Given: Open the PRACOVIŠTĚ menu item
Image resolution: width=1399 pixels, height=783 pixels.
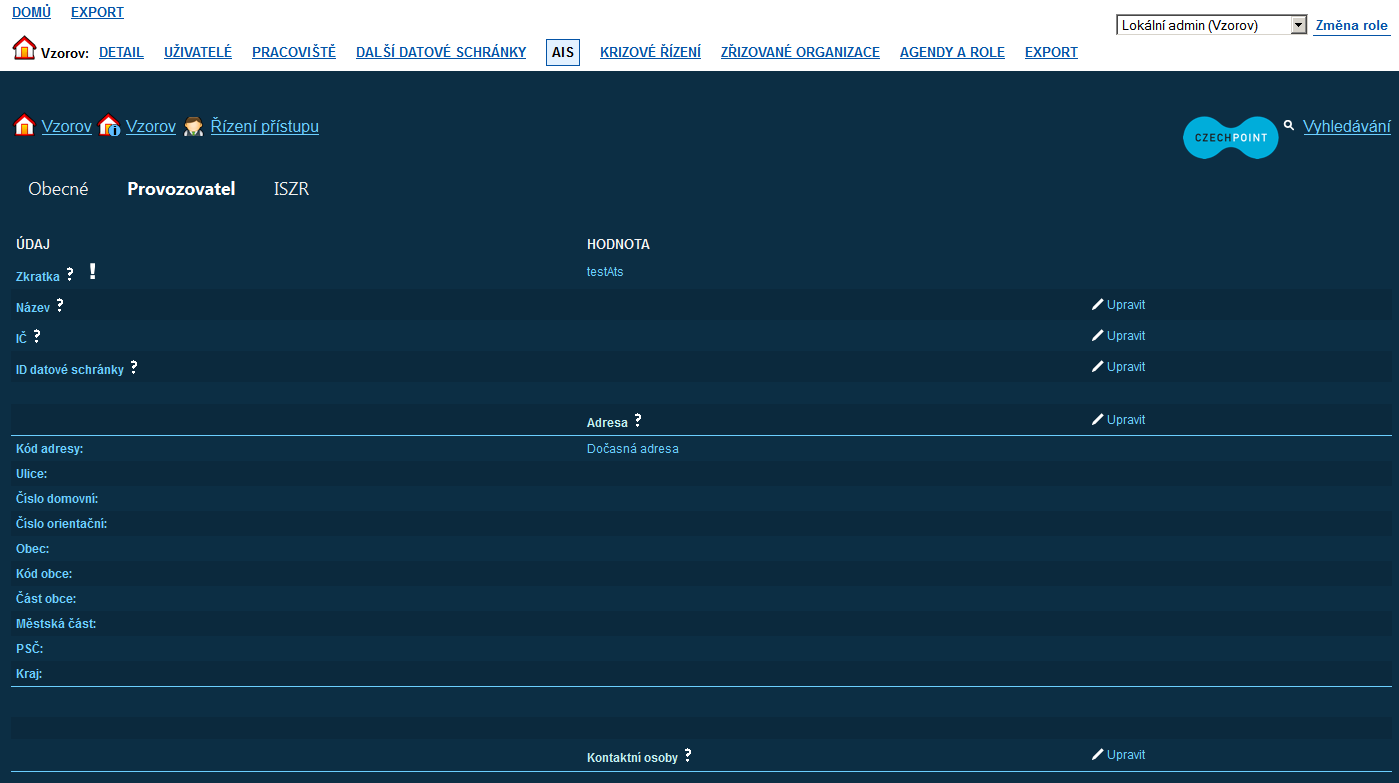Looking at the screenshot, I should click(294, 52).
